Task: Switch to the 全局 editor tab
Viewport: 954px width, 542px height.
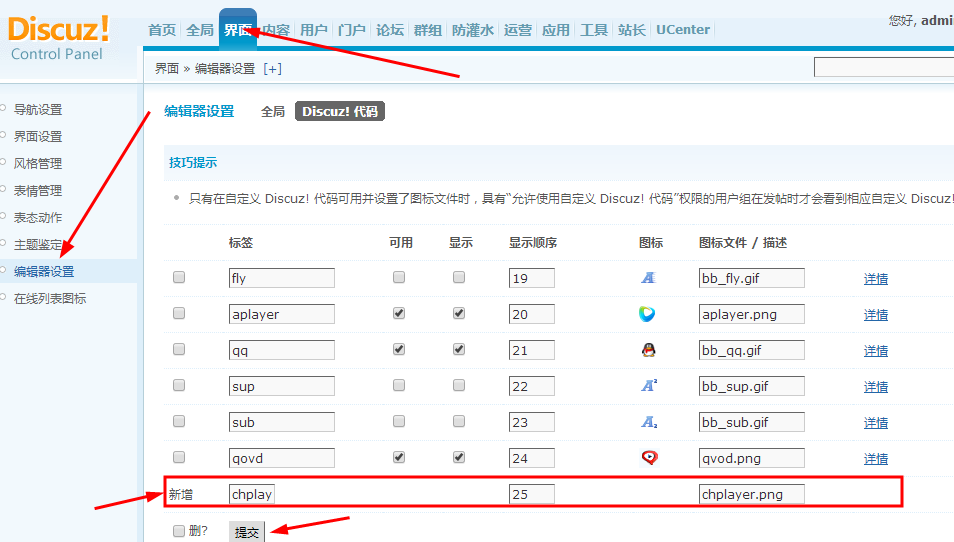Action: [273, 111]
